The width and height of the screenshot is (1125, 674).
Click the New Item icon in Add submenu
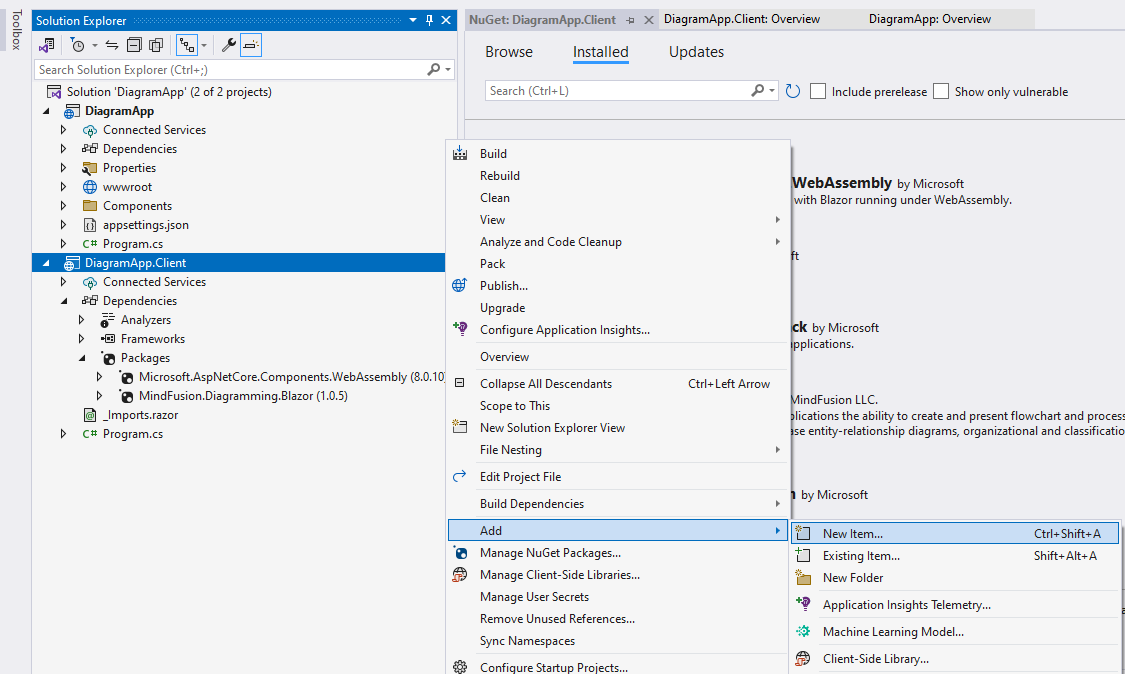(x=804, y=533)
